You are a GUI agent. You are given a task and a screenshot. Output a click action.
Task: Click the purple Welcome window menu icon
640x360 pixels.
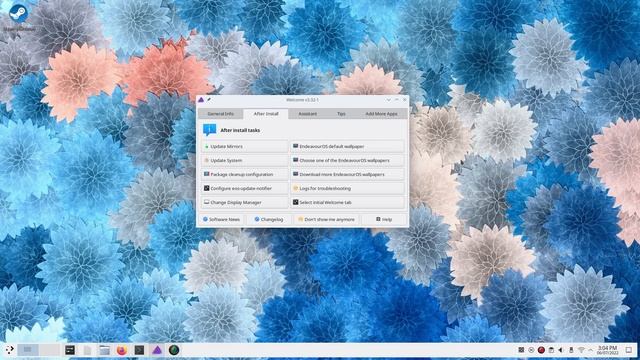(201, 100)
